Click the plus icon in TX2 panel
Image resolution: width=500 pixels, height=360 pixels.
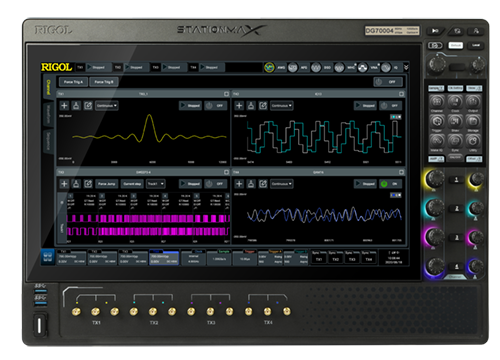239,106
